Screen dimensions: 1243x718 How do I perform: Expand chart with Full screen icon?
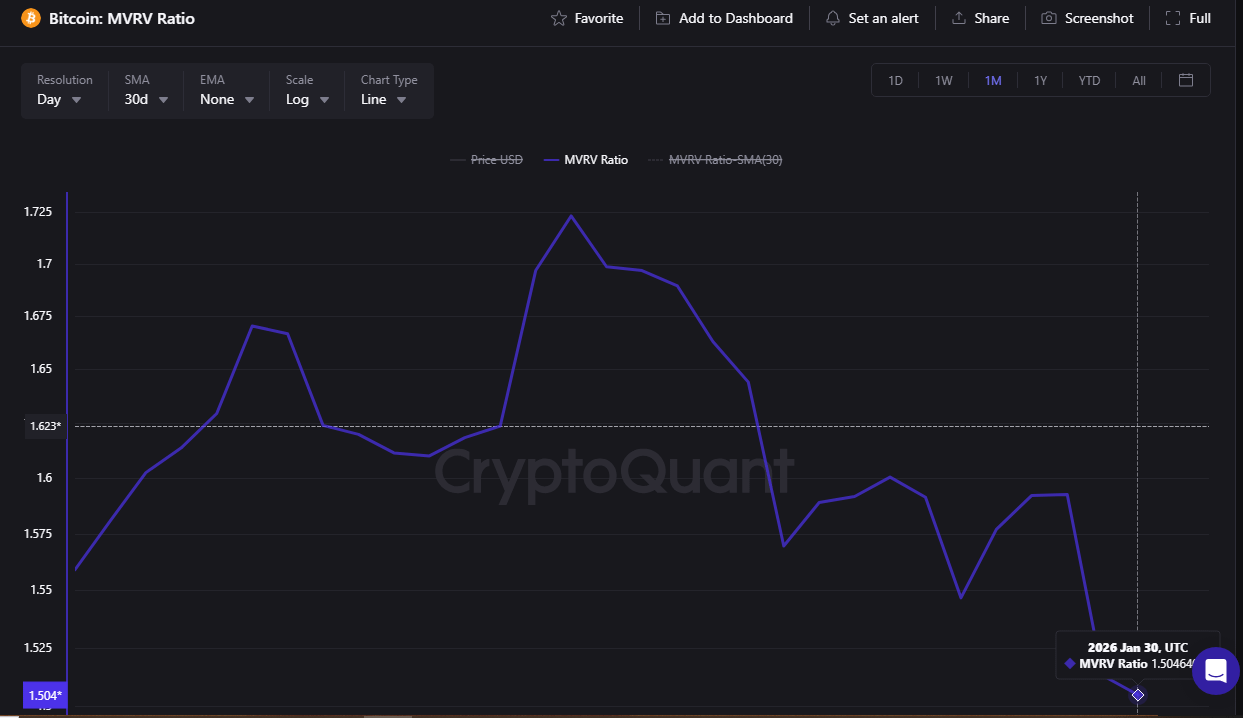1173,18
